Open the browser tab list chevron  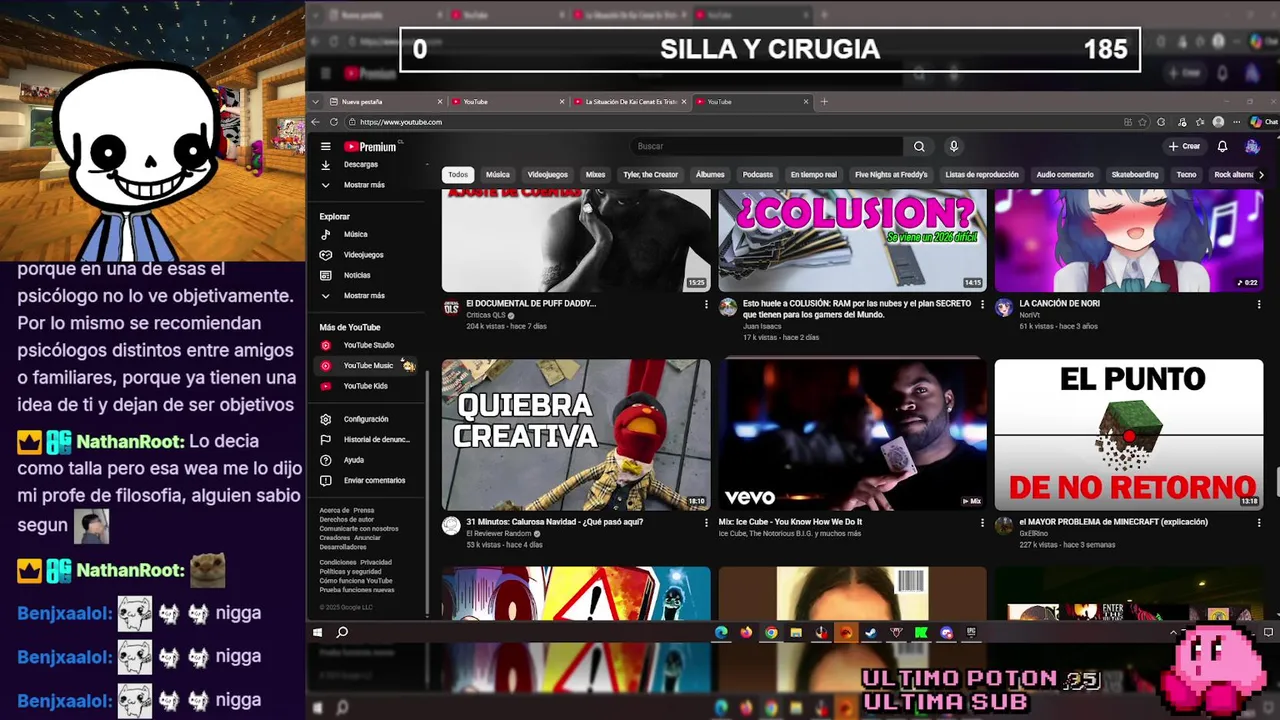[x=316, y=101]
